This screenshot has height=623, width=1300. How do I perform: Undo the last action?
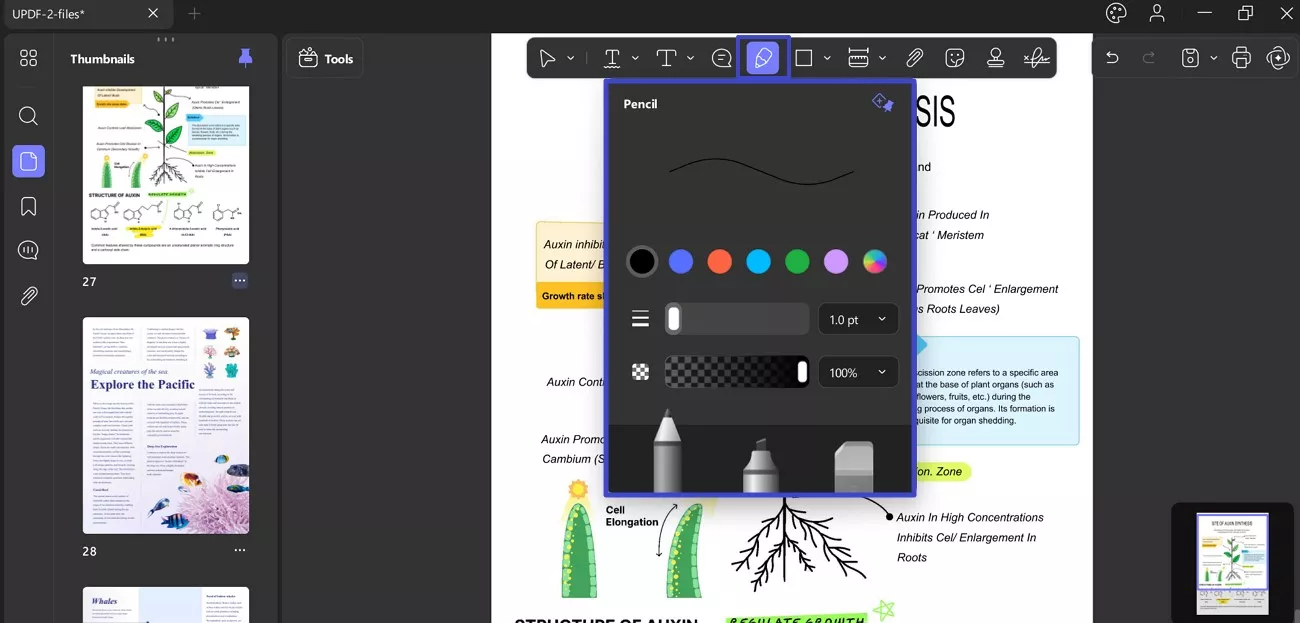[x=1112, y=58]
